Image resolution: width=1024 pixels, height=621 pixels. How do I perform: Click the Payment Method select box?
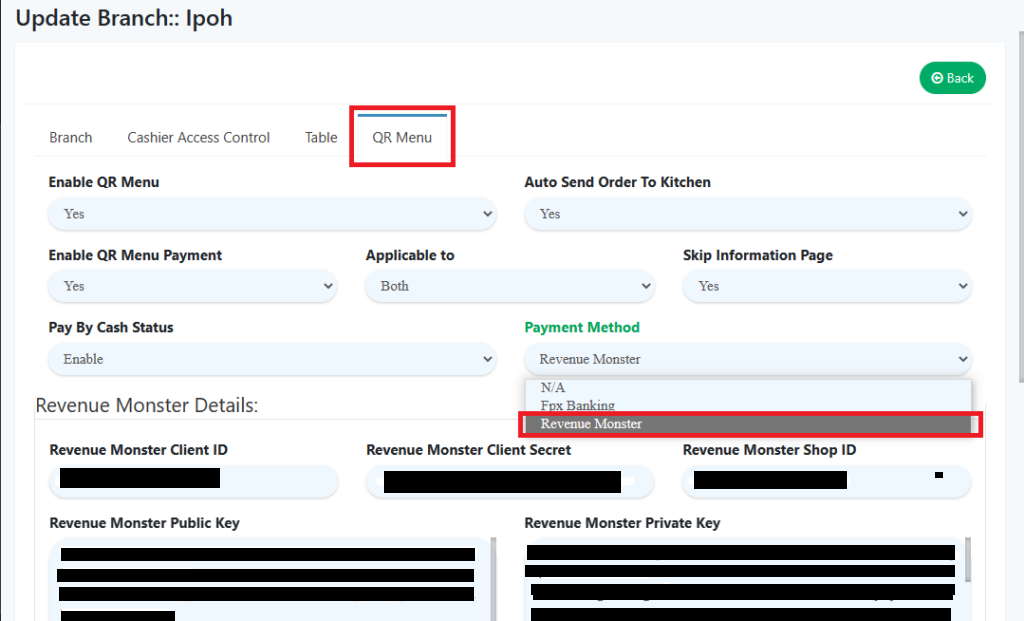click(x=747, y=359)
